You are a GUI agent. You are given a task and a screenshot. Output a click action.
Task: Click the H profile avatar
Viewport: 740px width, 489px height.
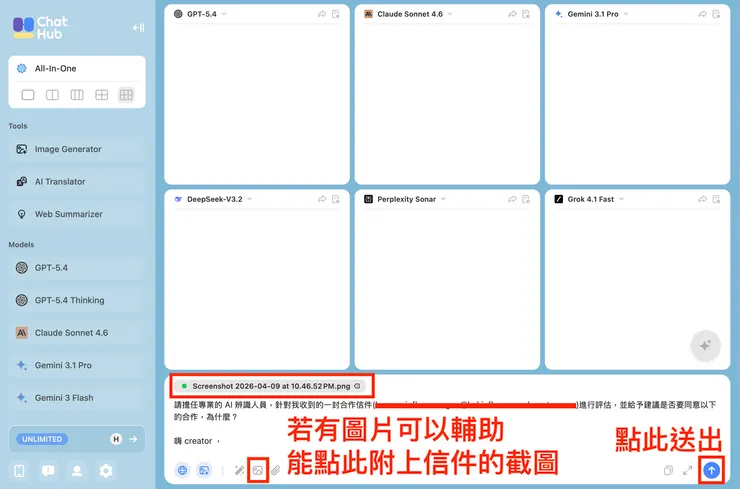(116, 439)
